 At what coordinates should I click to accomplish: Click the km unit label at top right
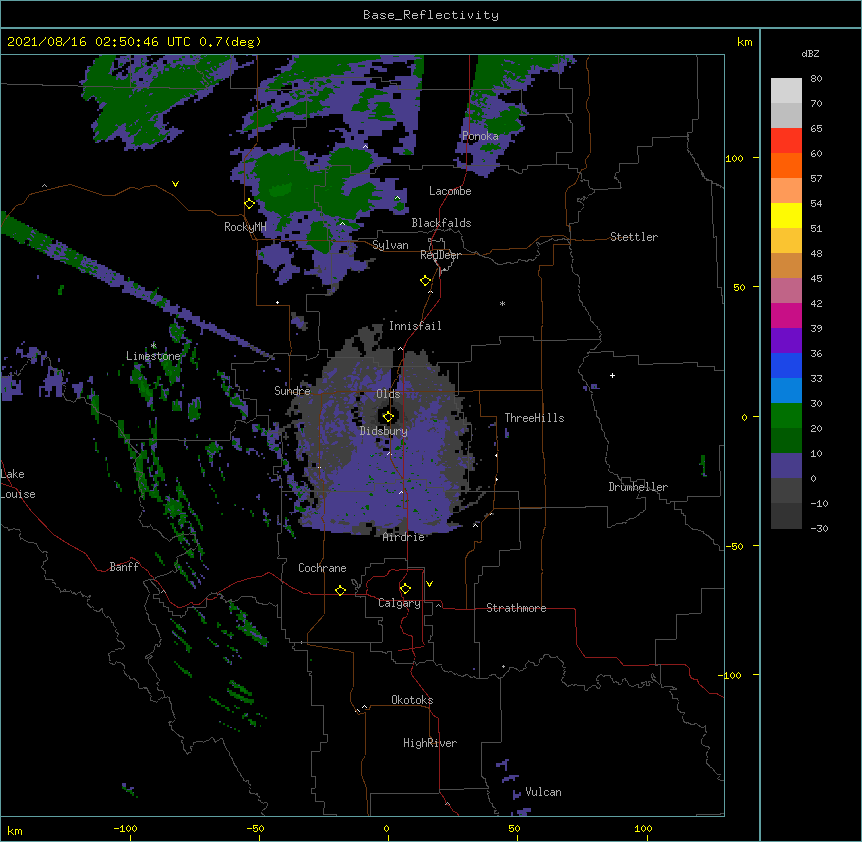744,42
